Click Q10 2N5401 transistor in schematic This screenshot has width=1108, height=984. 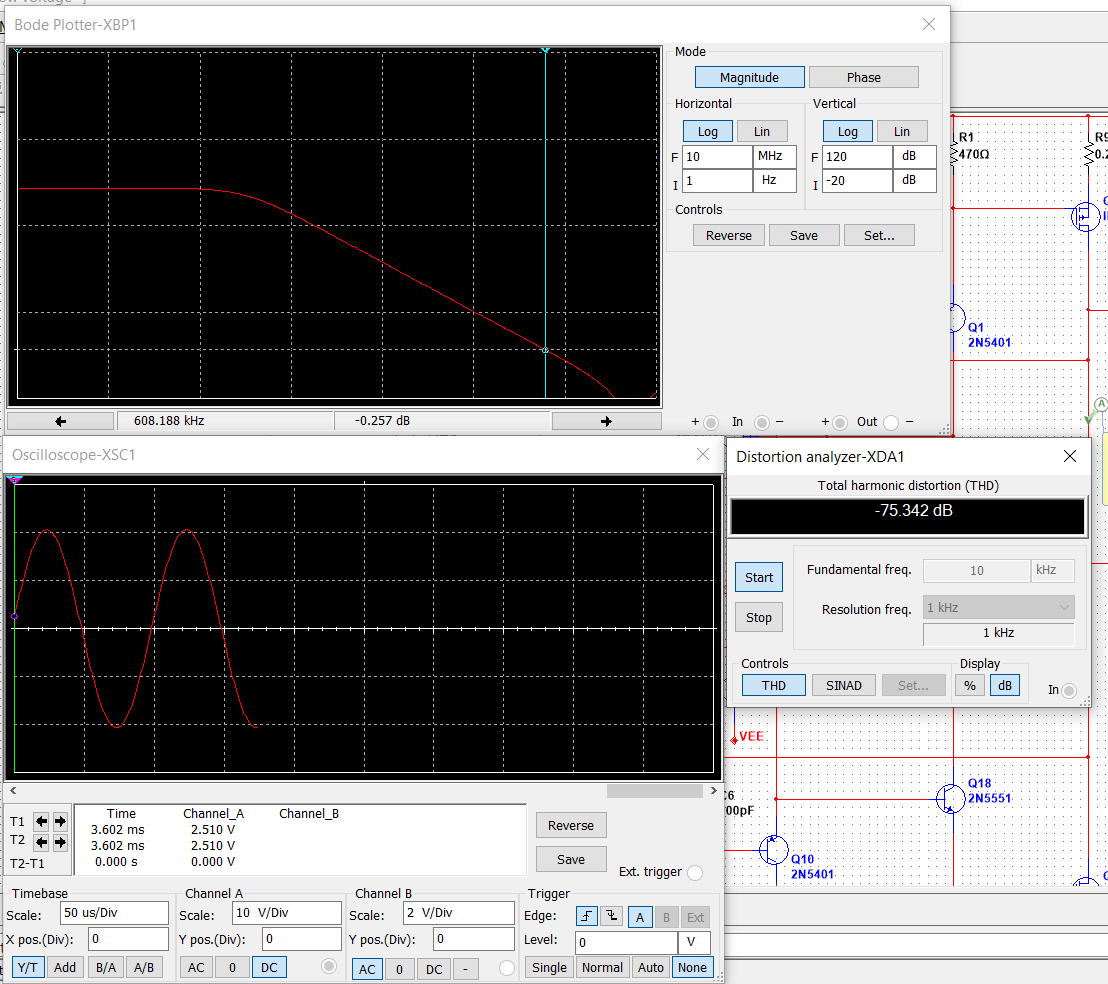(774, 850)
